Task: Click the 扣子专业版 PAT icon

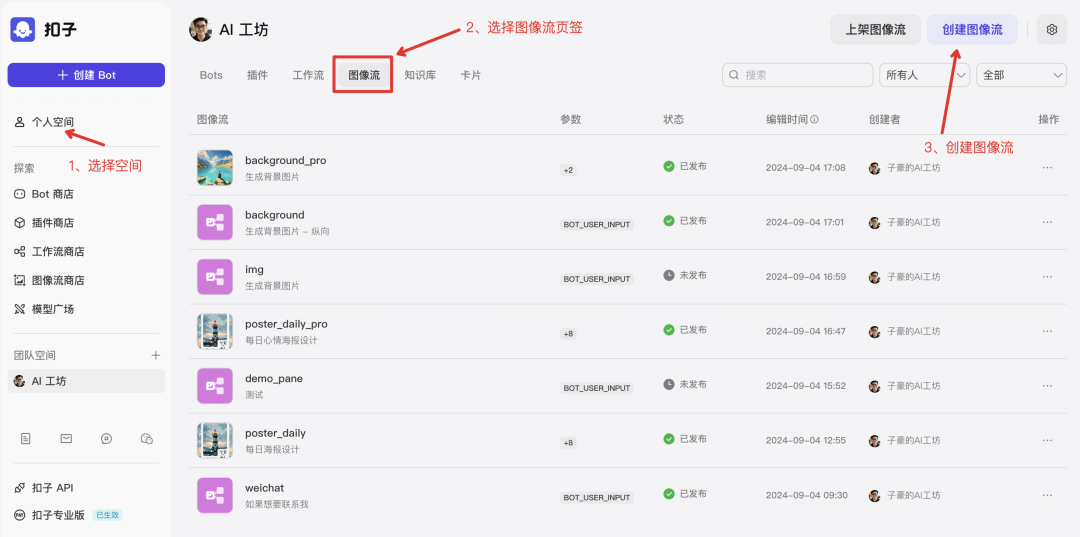Action: point(19,515)
